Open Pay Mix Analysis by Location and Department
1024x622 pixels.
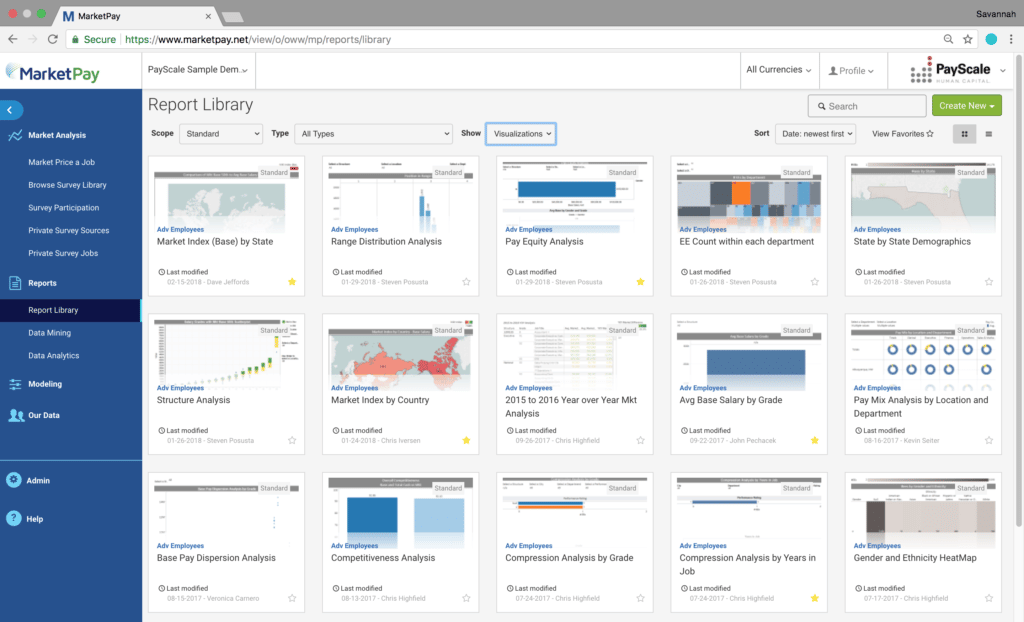[x=921, y=406]
